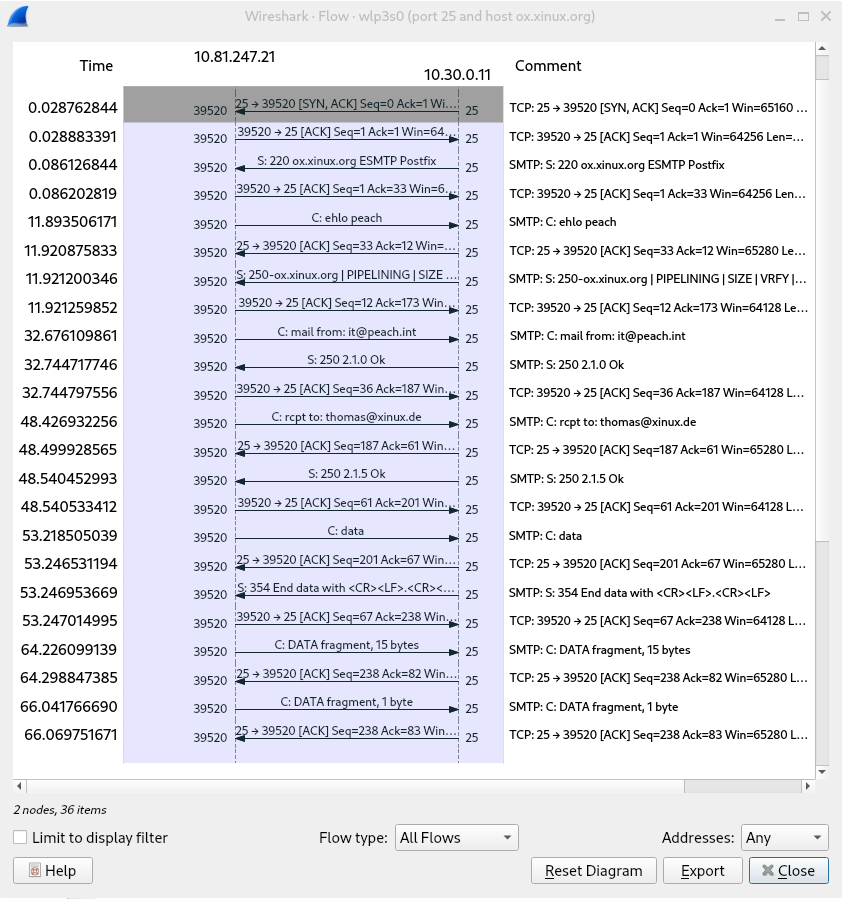The height and width of the screenshot is (899, 842).
Task: Click the Help button with its icon
Action: 52,870
